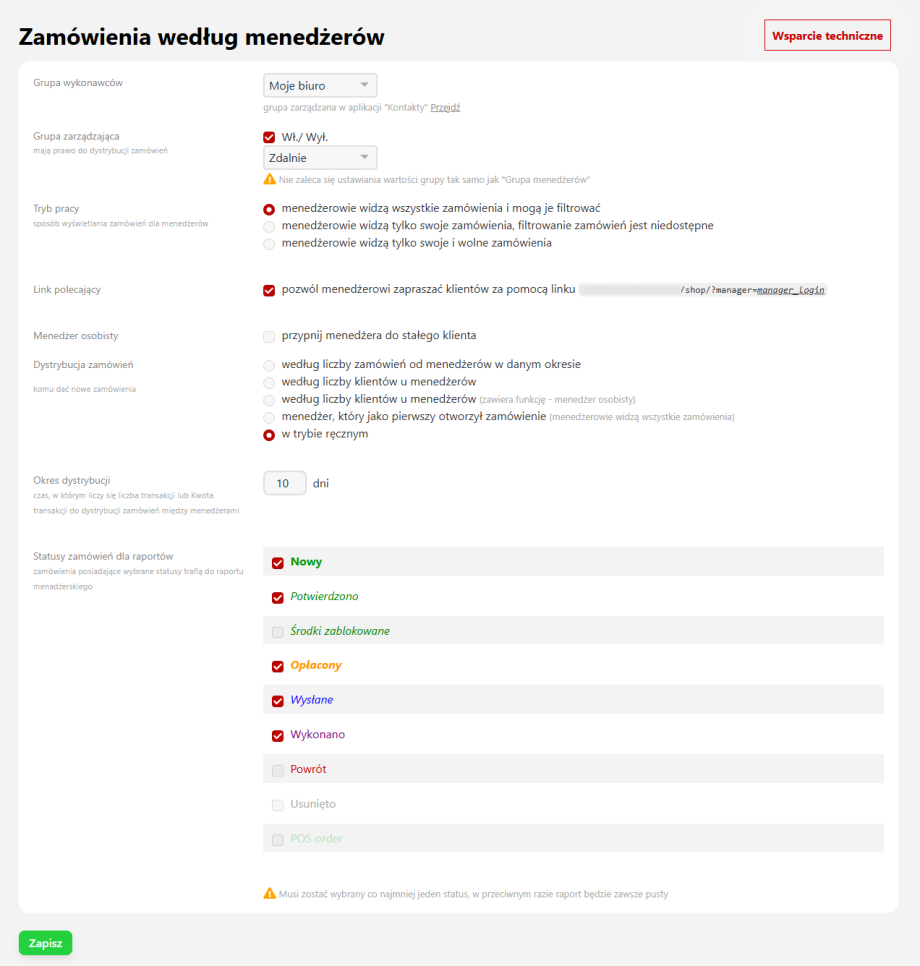Click the Wsparcie techniczne button
920x966 pixels.
click(x=827, y=35)
